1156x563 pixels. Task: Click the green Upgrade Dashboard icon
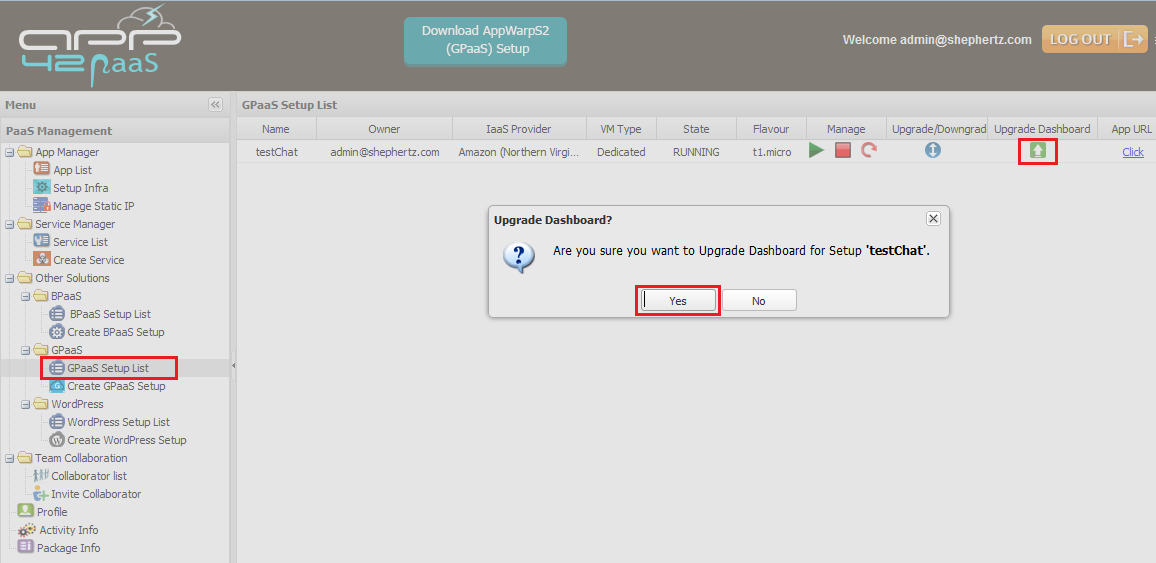click(x=1038, y=151)
